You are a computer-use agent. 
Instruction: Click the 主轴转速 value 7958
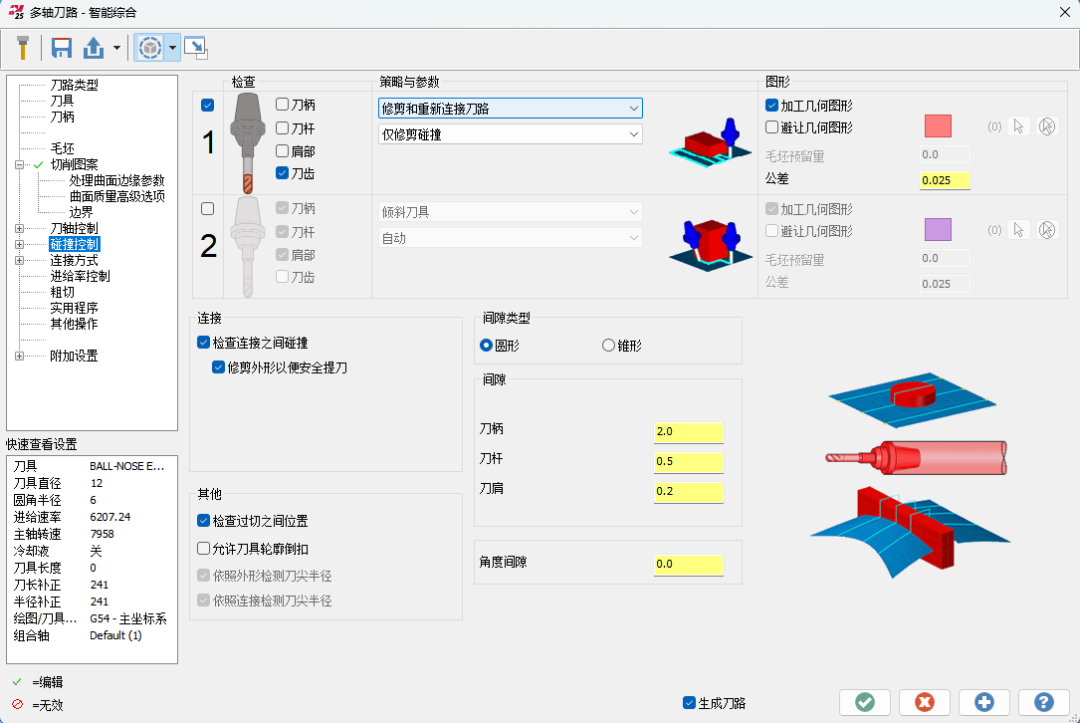tap(102, 534)
